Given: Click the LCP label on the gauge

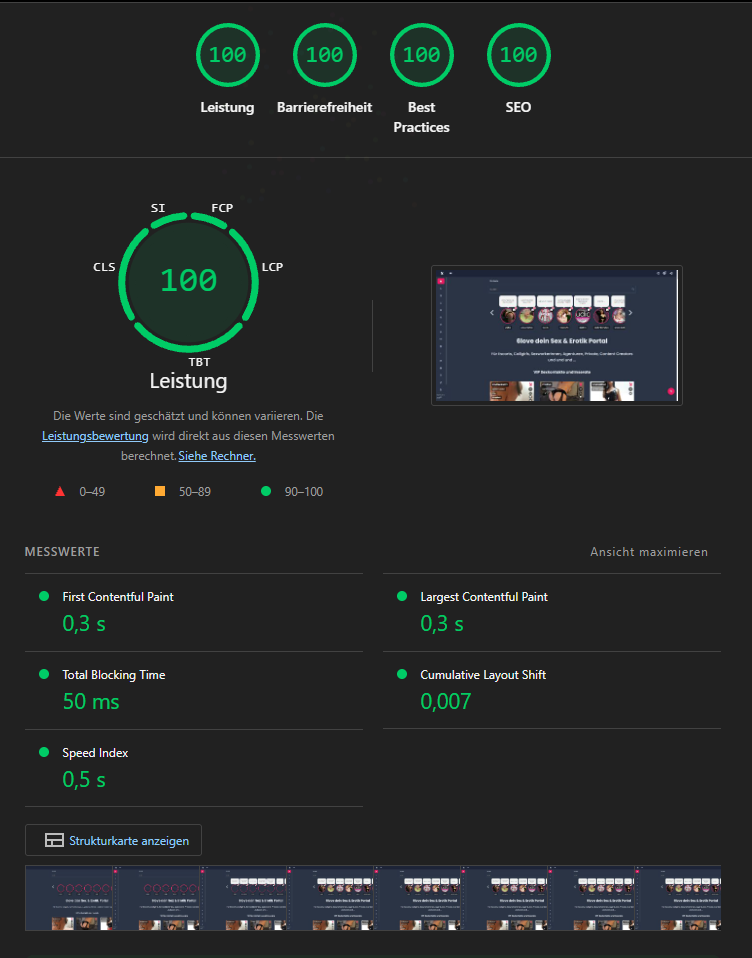Looking at the screenshot, I should pyautogui.click(x=272, y=267).
